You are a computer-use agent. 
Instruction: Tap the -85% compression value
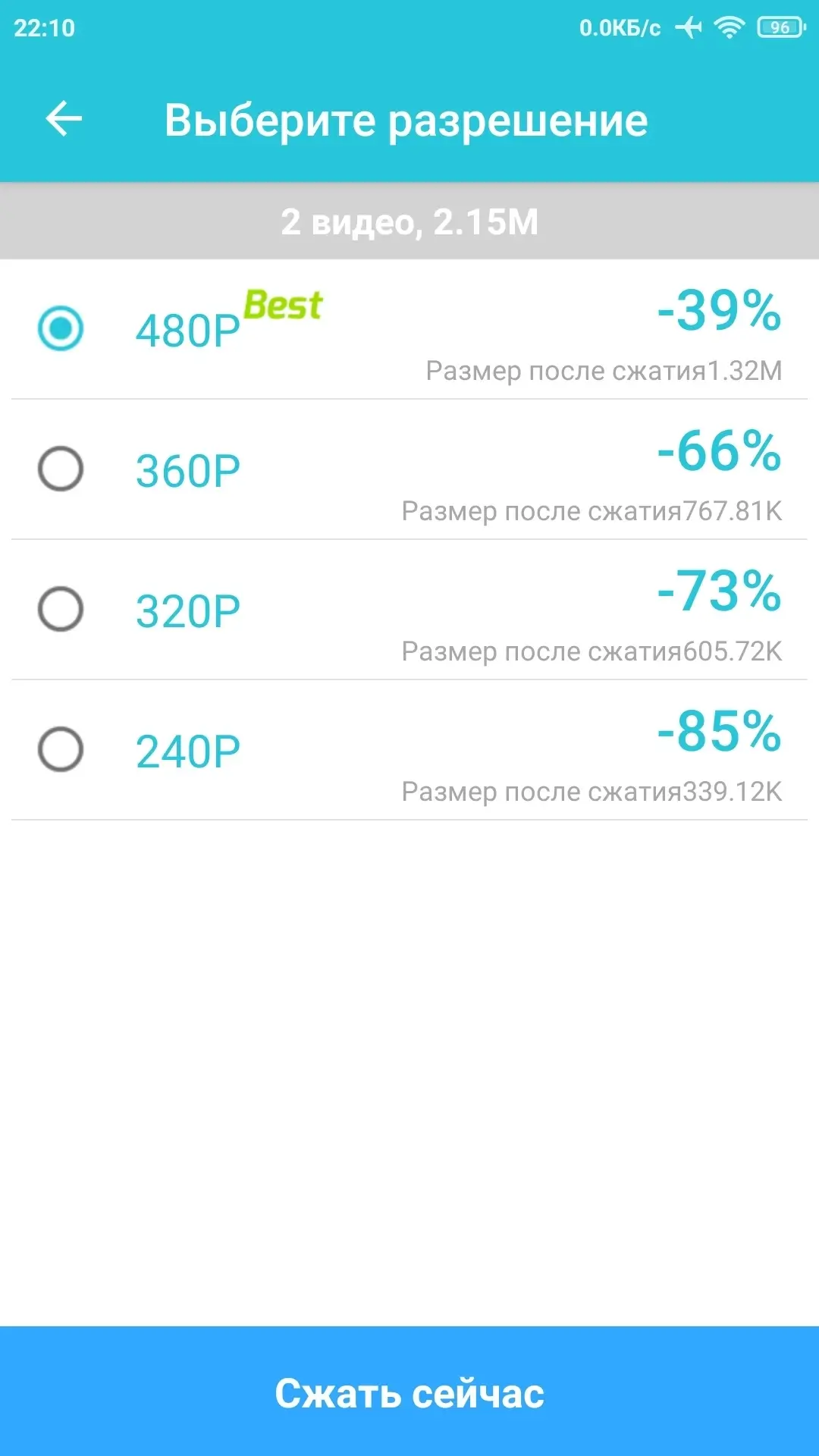tap(719, 732)
